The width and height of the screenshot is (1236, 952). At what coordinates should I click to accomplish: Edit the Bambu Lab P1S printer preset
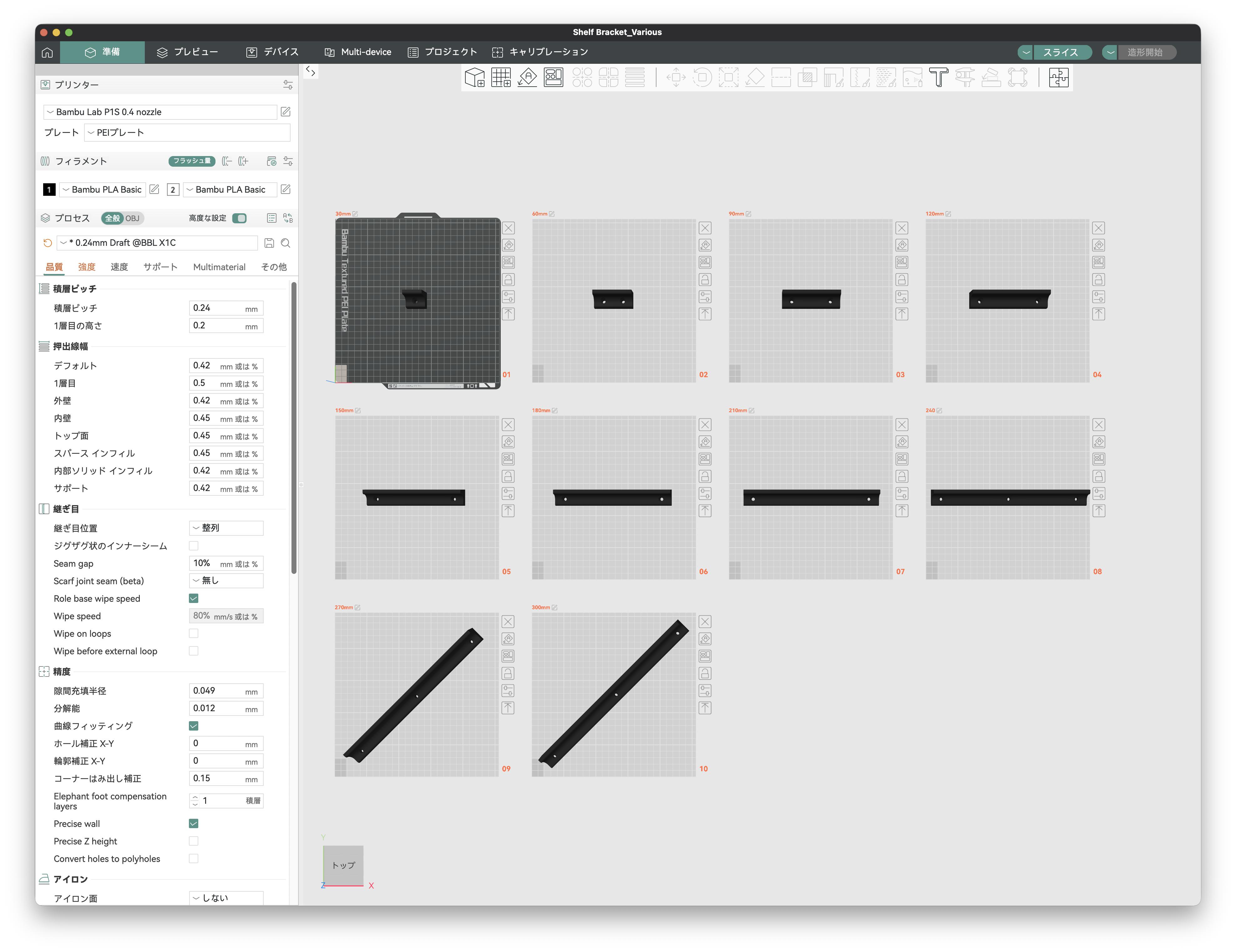286,112
